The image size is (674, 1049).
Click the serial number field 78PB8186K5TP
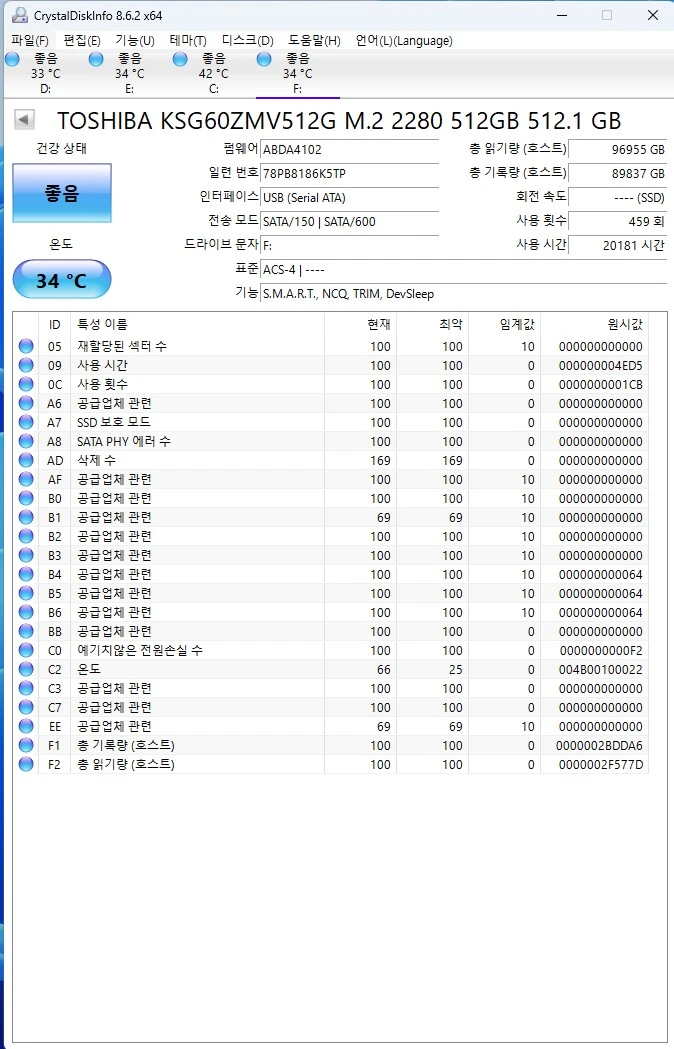point(350,173)
